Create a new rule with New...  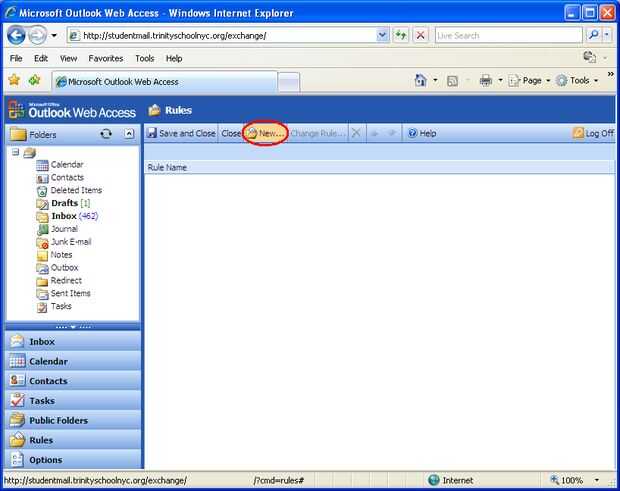click(265, 133)
